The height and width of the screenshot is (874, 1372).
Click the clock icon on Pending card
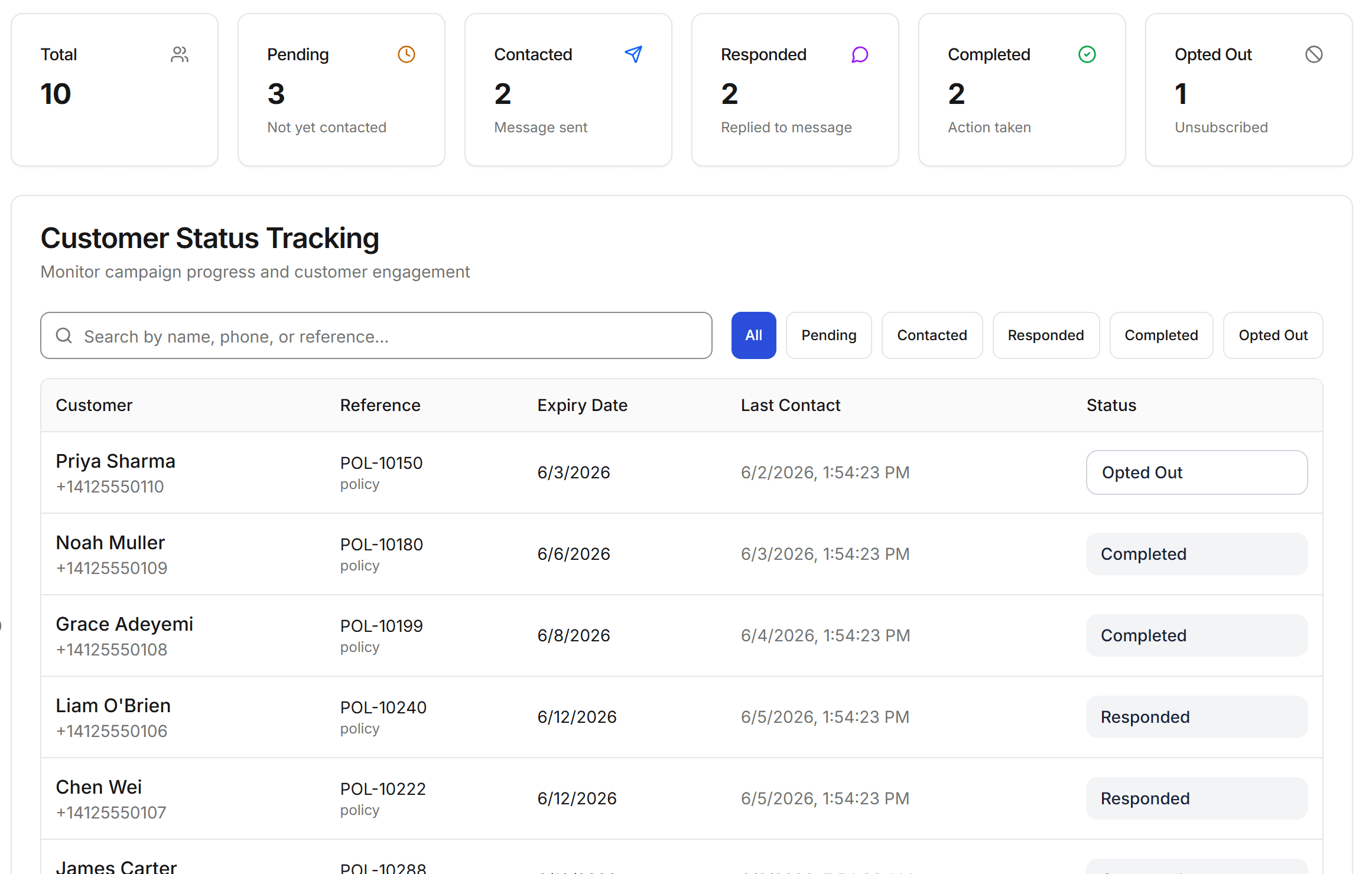[407, 54]
